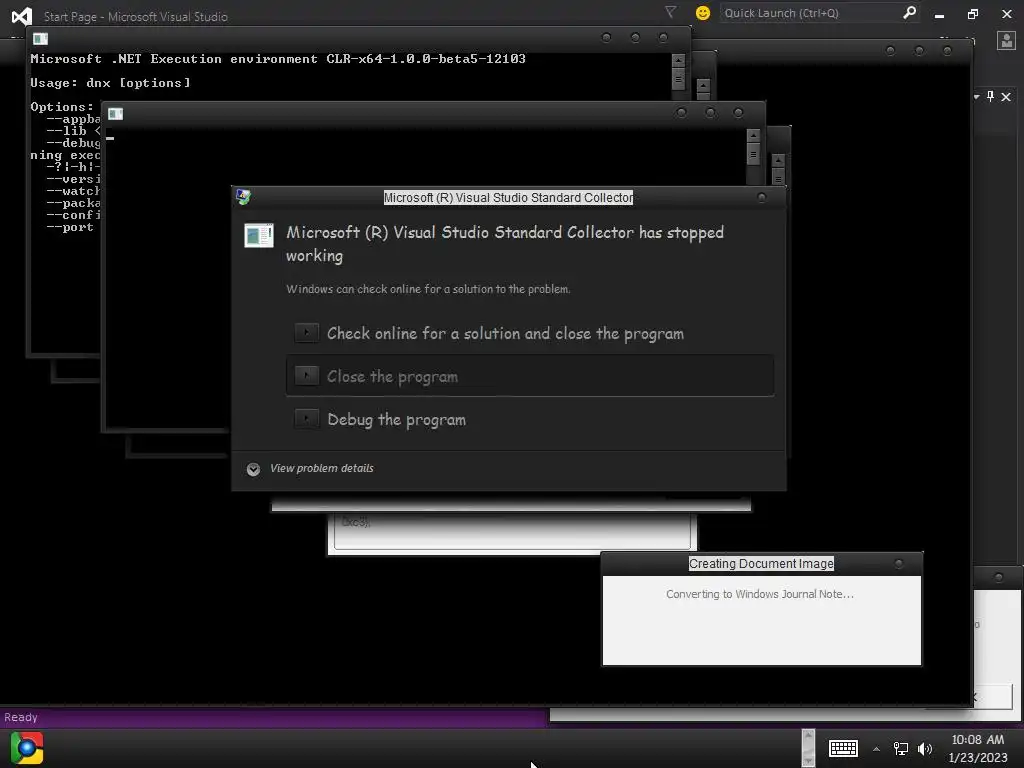Open the side panel dropdown arrow

[976, 97]
